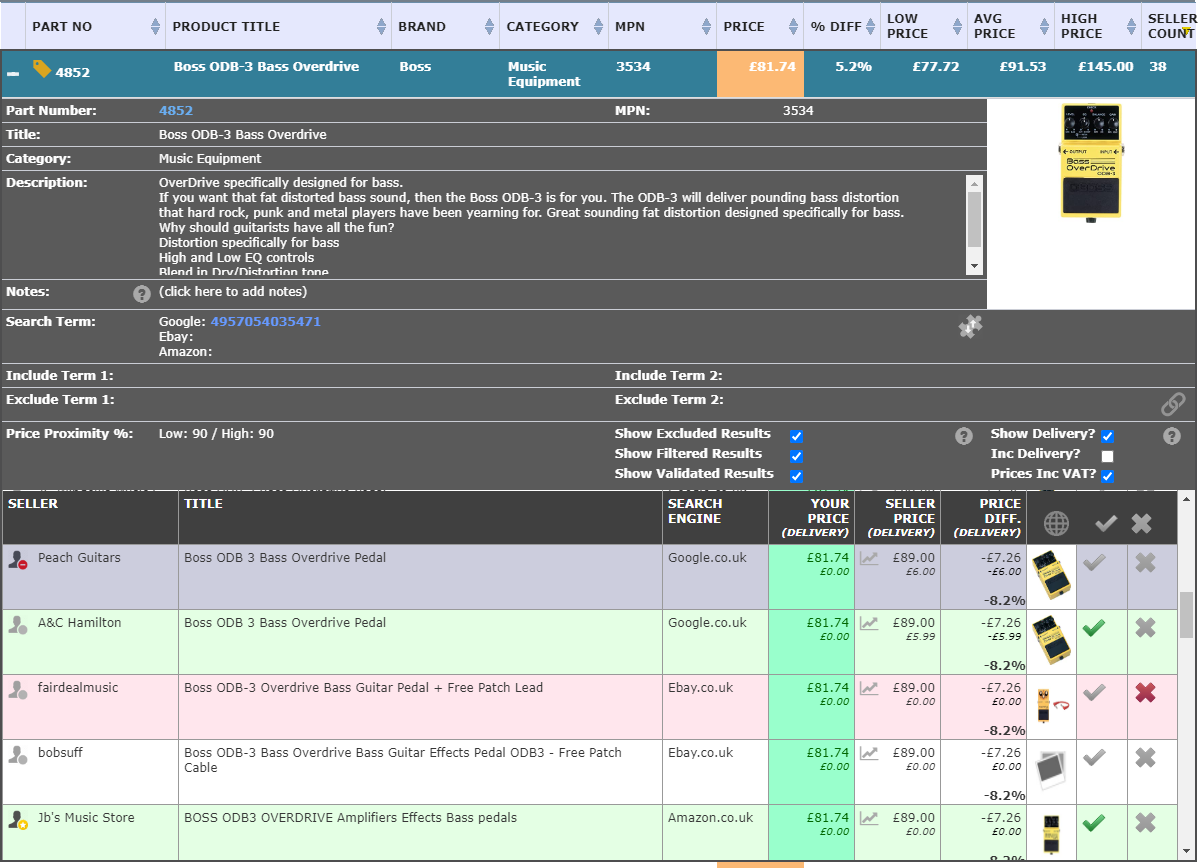Click the orange £81.74 price cell

tap(760, 74)
